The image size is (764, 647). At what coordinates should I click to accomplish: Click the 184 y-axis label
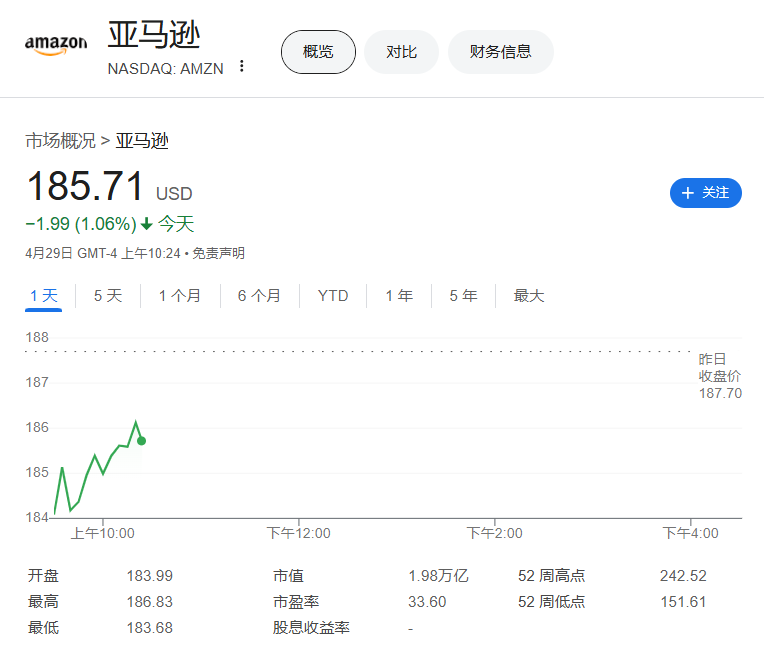point(37,517)
